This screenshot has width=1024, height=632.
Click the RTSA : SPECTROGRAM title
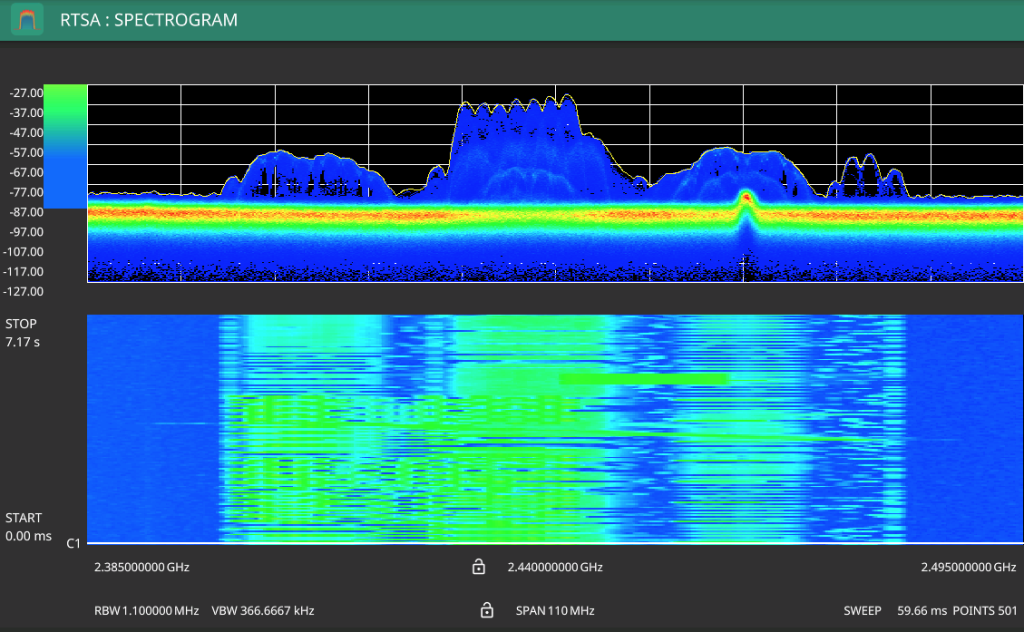[149, 20]
